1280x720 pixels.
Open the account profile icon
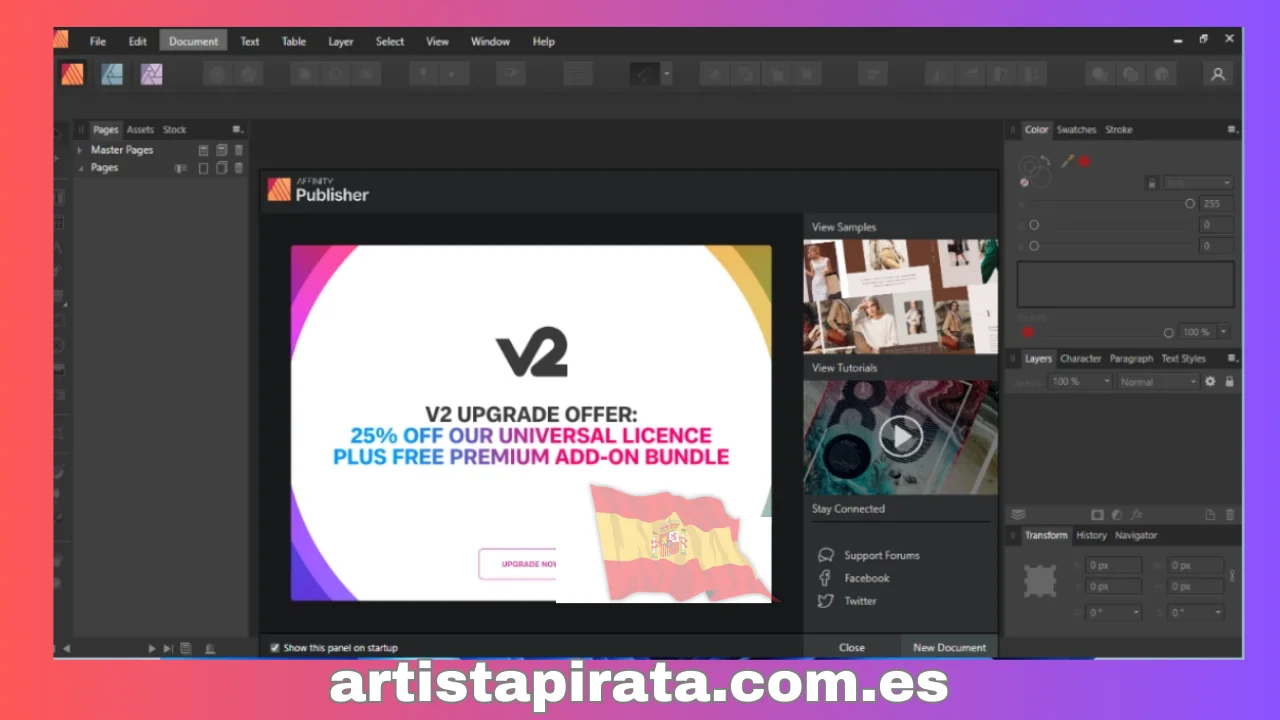point(1218,74)
